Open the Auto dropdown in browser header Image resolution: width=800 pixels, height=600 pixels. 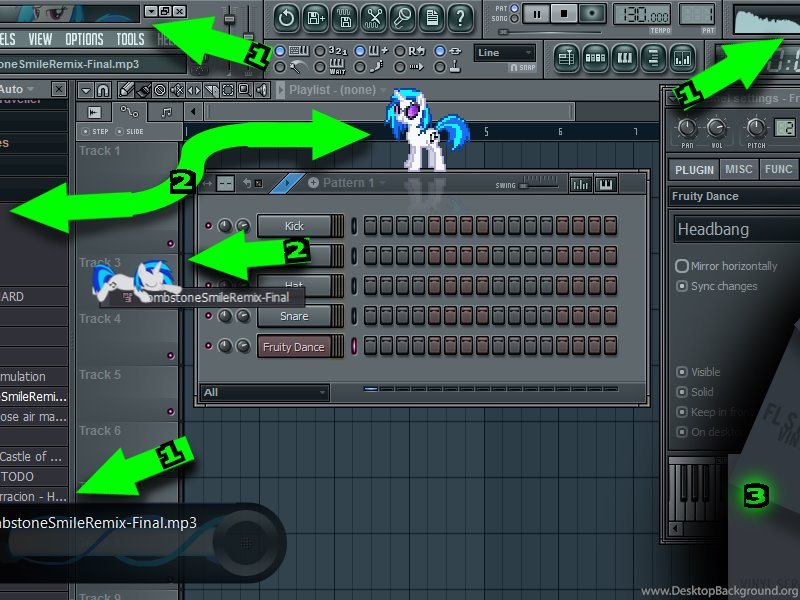[x=17, y=89]
